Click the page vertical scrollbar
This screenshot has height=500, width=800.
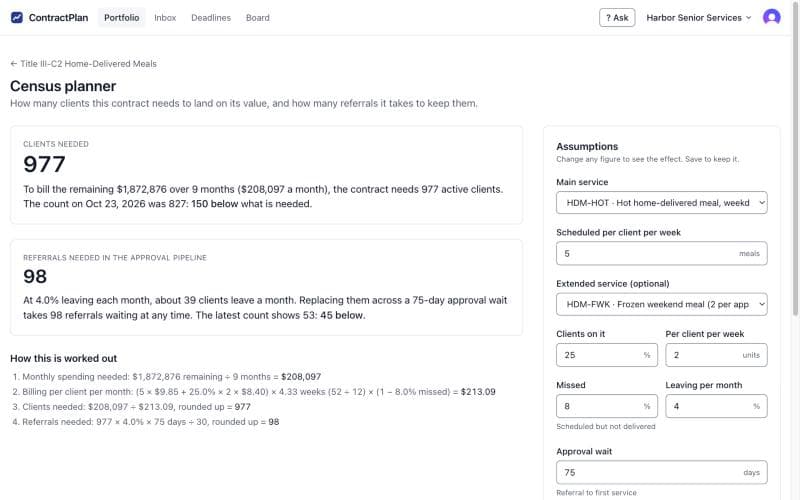coord(796,158)
